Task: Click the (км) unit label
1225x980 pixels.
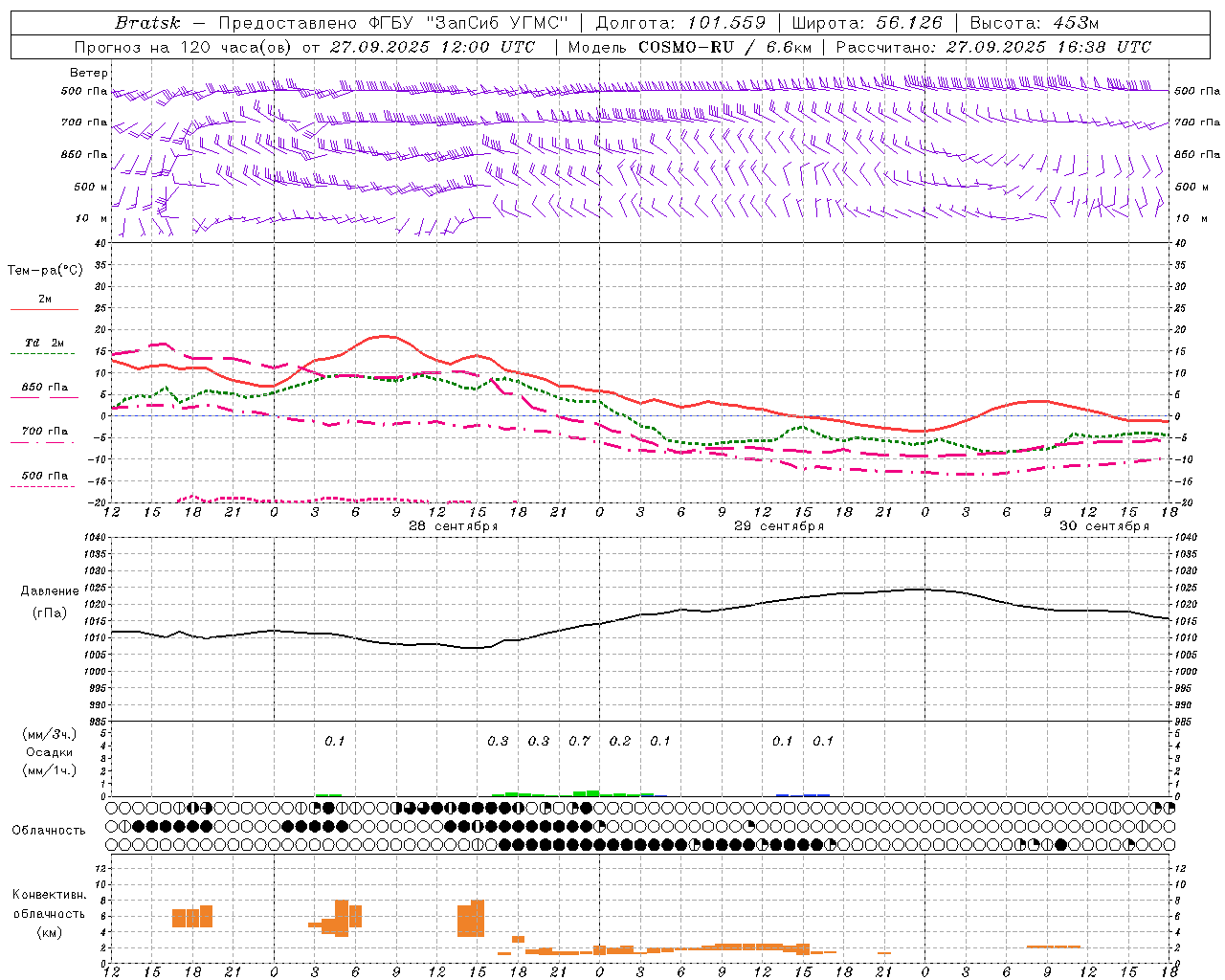Action: 50,931
